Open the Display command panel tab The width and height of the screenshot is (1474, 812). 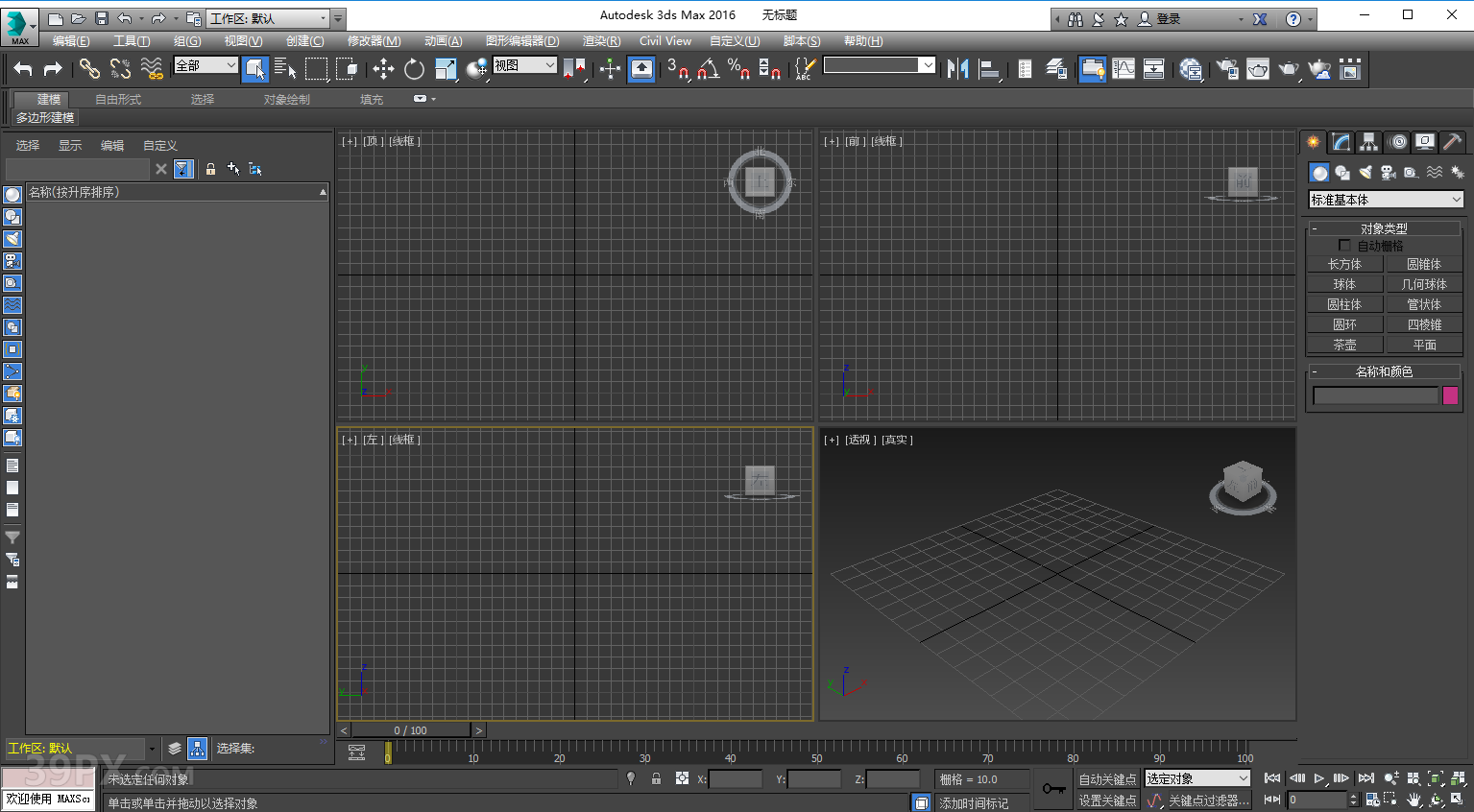pyautogui.click(x=1426, y=142)
